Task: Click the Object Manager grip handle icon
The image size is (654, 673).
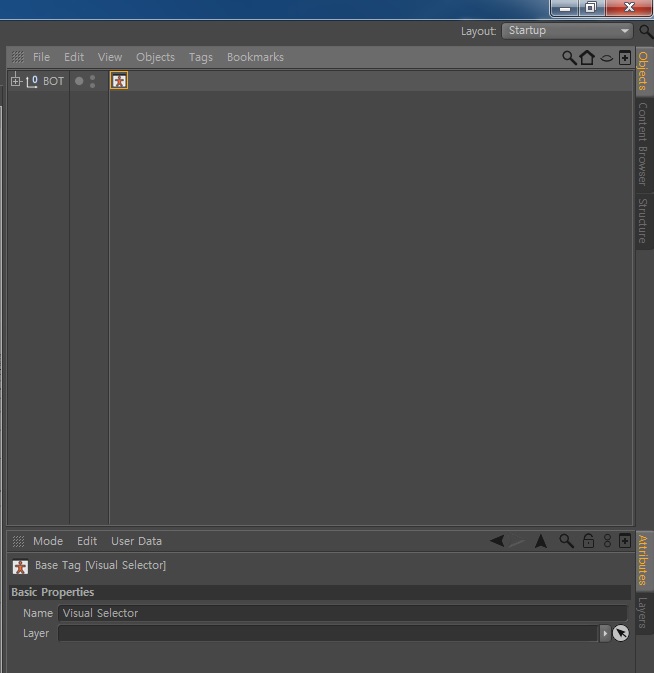Action: pos(18,57)
